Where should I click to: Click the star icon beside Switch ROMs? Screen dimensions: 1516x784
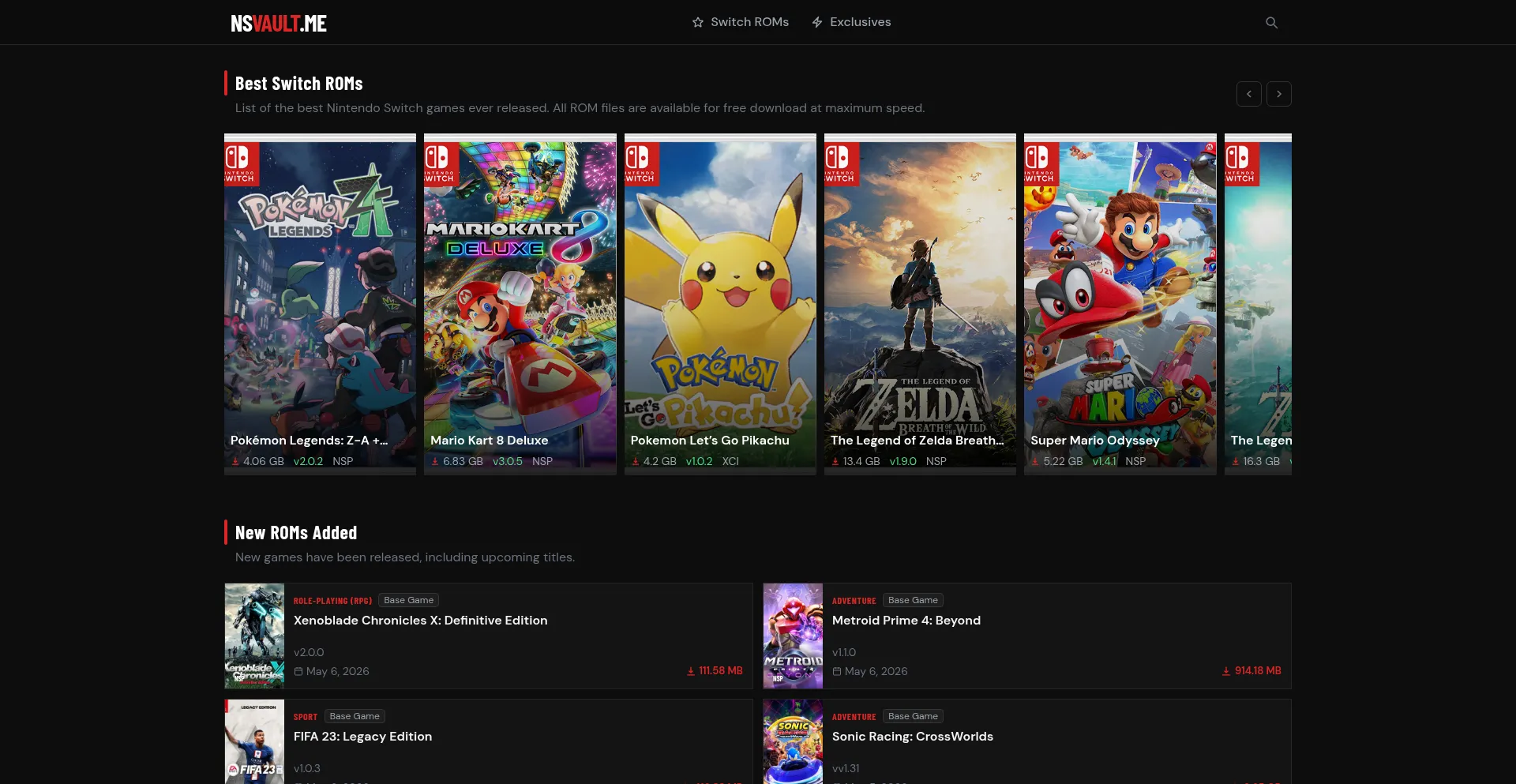pyautogui.click(x=698, y=22)
